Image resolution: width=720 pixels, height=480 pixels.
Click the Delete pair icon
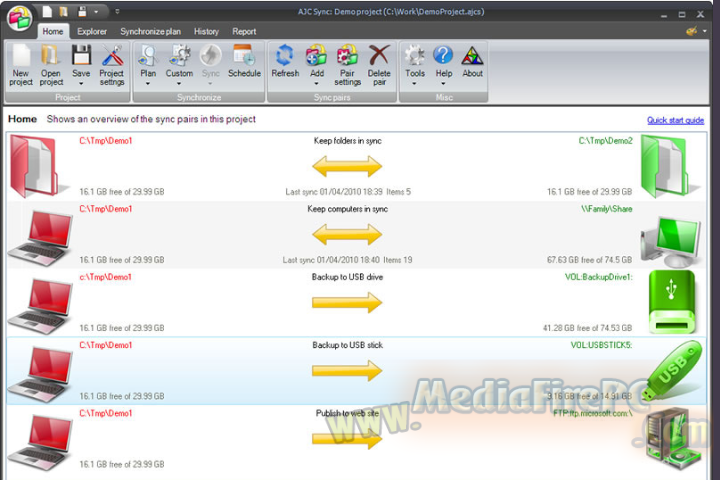click(379, 56)
